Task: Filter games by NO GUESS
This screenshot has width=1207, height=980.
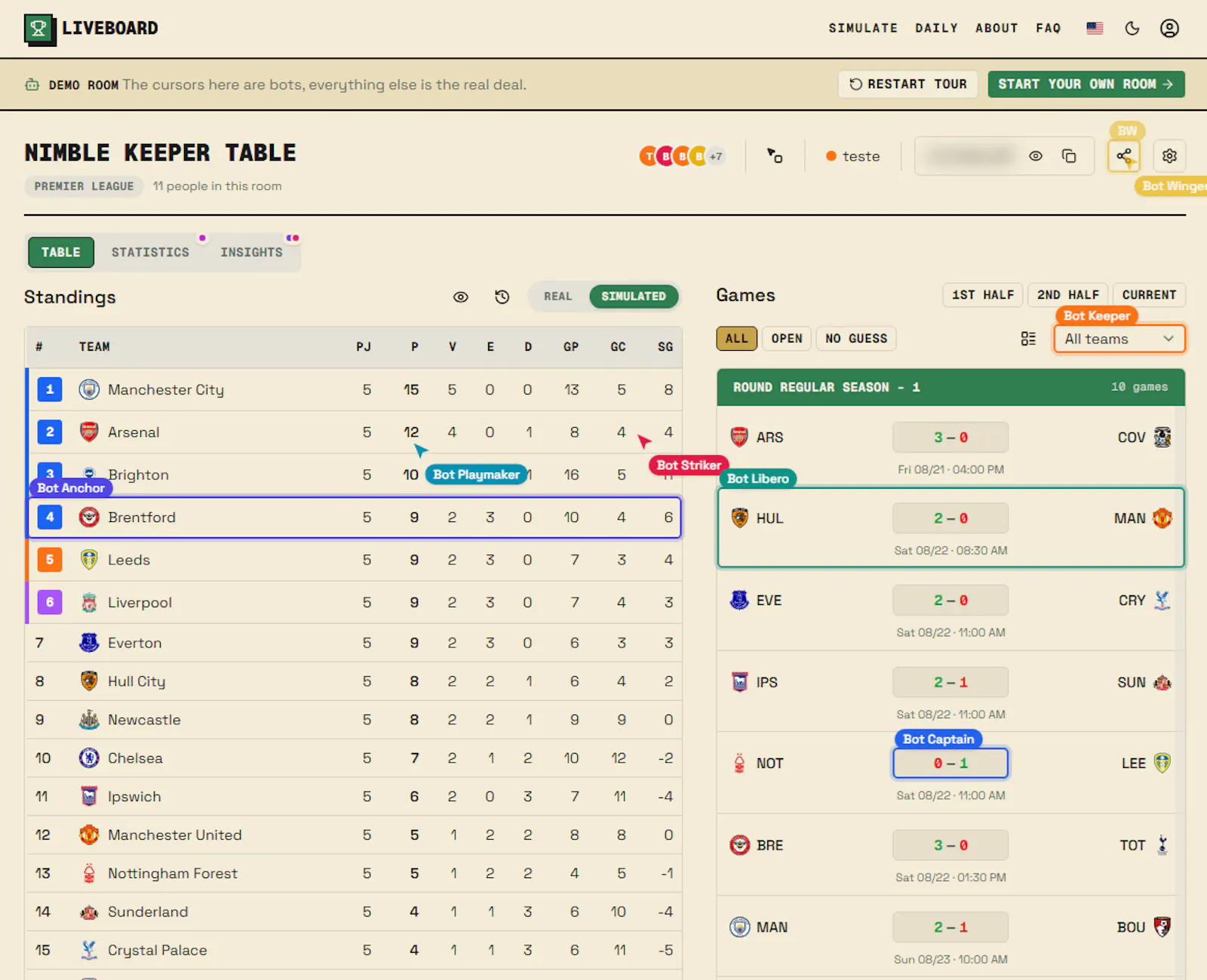Action: (856, 339)
